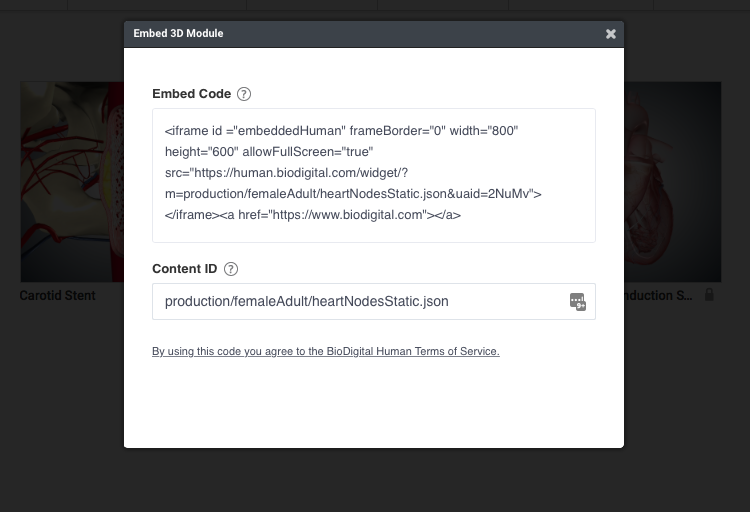This screenshot has height=512, width=750.
Task: Click the embeddedHuman iframe id text
Action: point(289,131)
